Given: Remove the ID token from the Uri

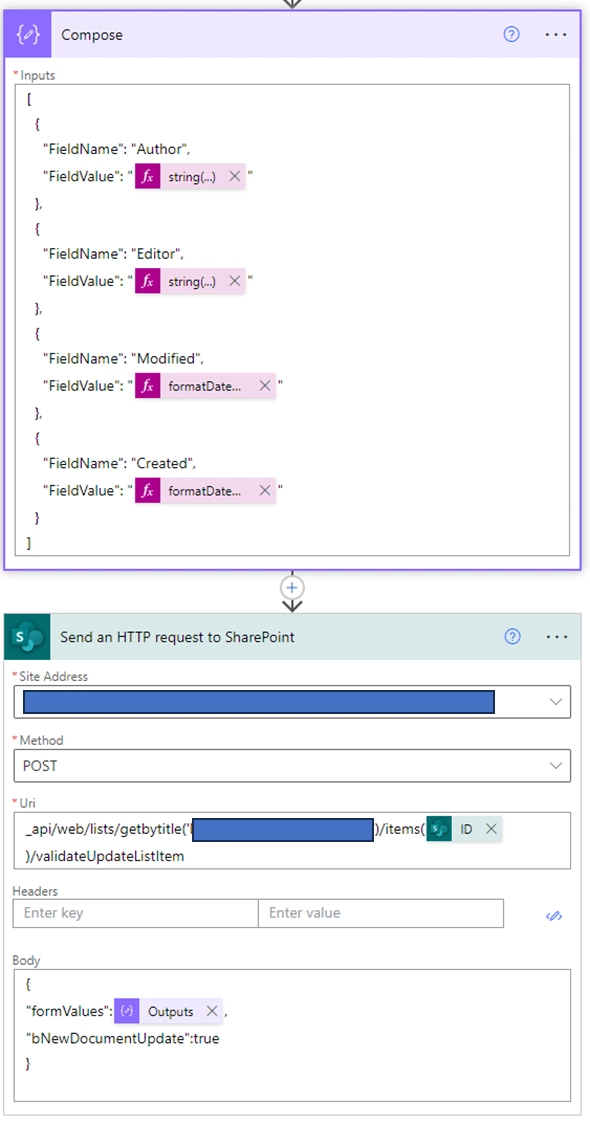Looking at the screenshot, I should [x=491, y=829].
